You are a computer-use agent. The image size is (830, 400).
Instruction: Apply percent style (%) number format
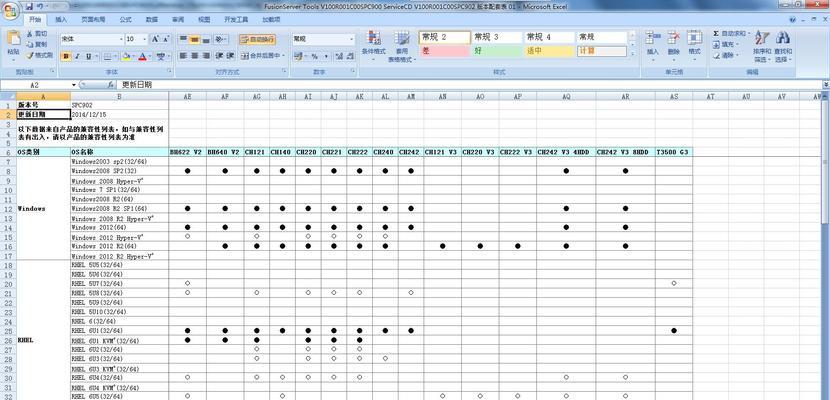coord(314,56)
